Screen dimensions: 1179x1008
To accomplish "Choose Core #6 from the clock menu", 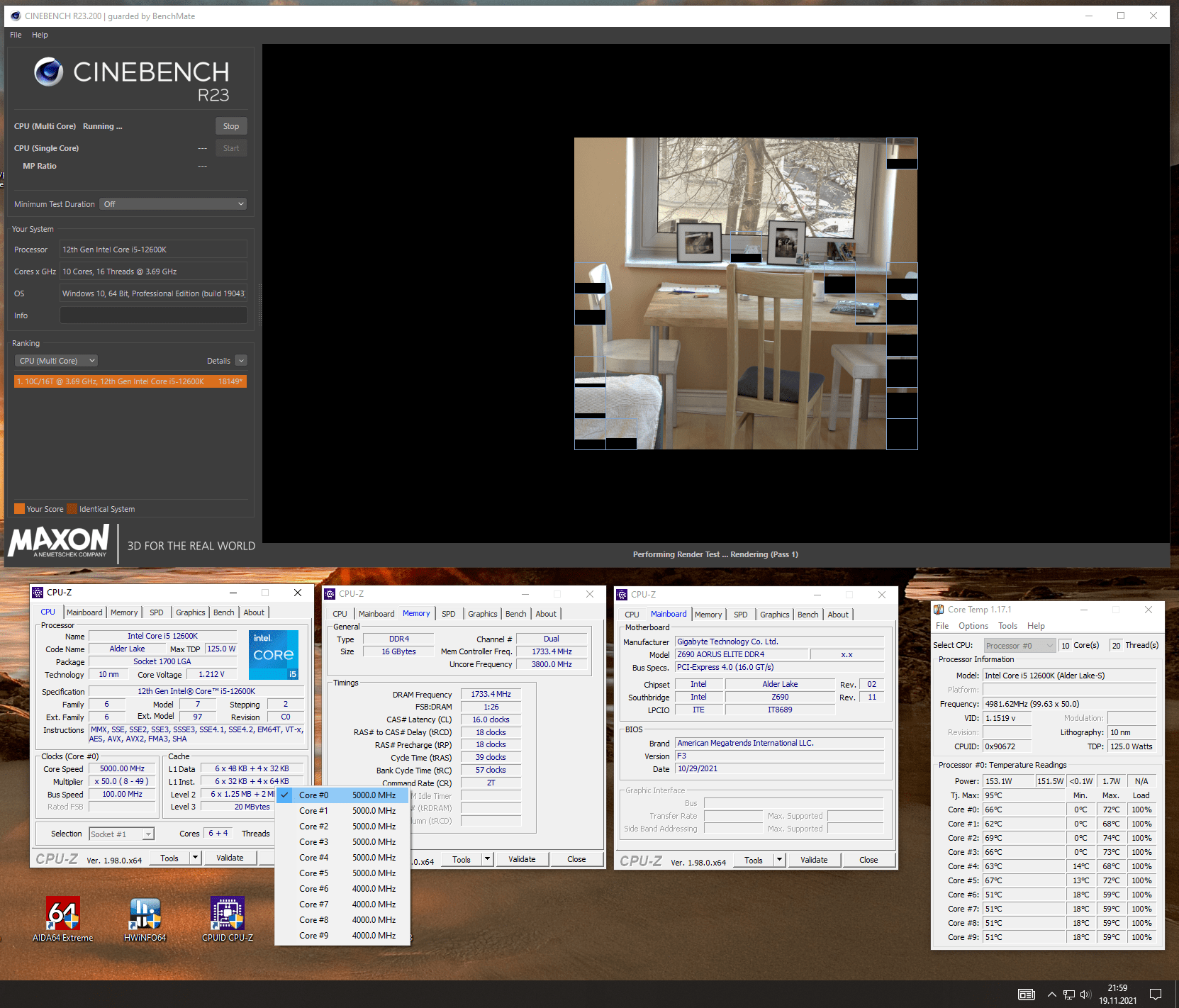I will coord(343,889).
